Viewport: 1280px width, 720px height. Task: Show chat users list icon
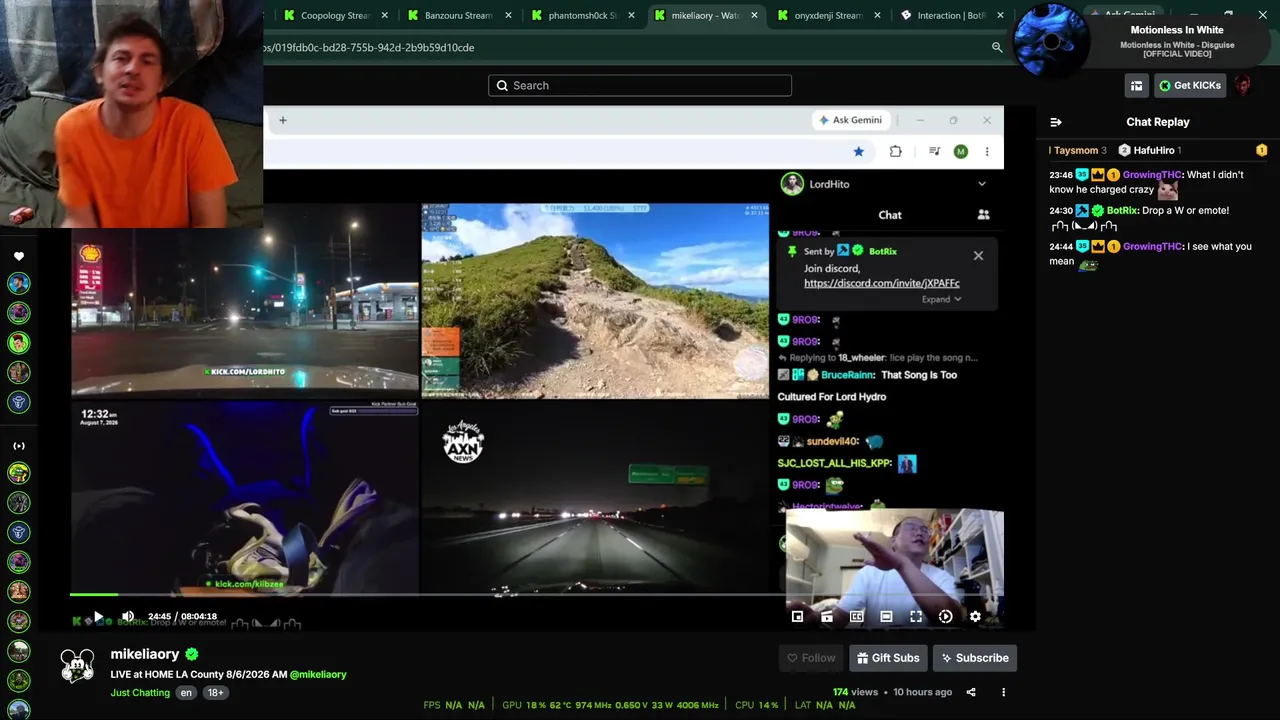984,215
